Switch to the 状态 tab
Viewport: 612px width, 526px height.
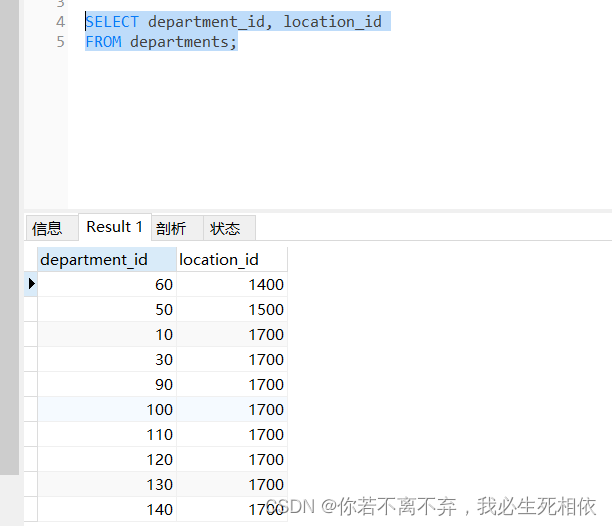click(x=230, y=228)
